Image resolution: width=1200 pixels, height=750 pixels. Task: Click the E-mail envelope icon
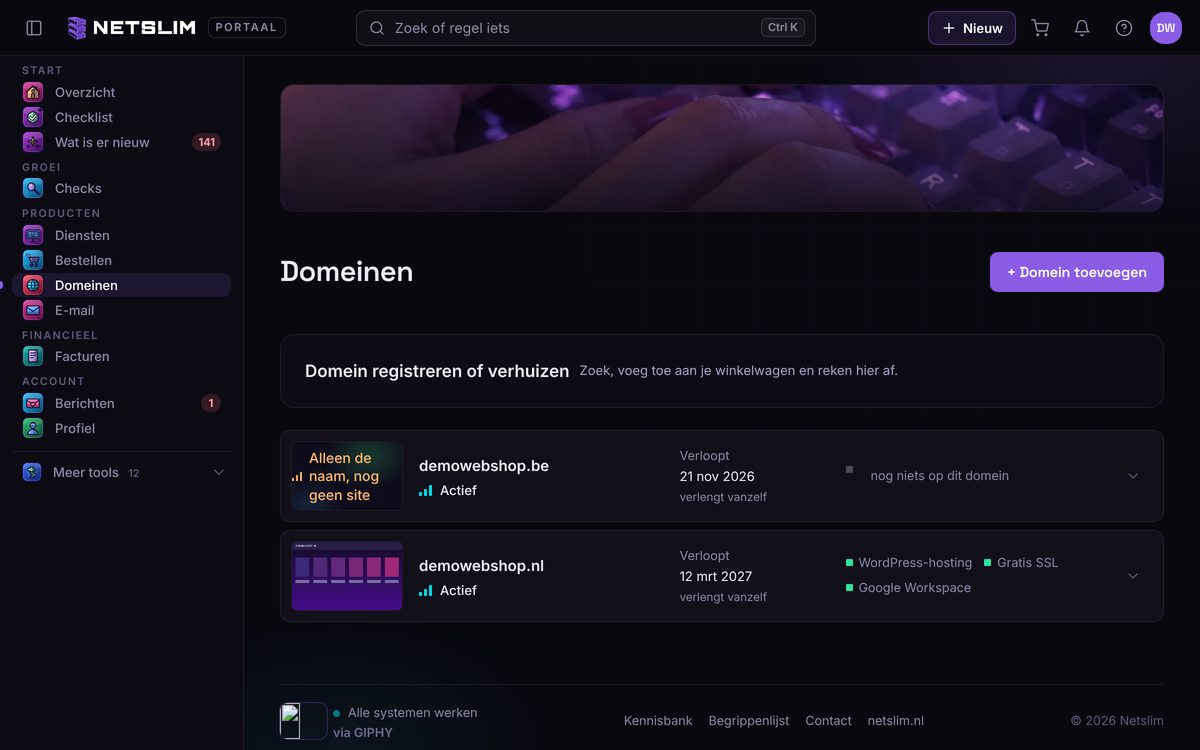(x=33, y=310)
